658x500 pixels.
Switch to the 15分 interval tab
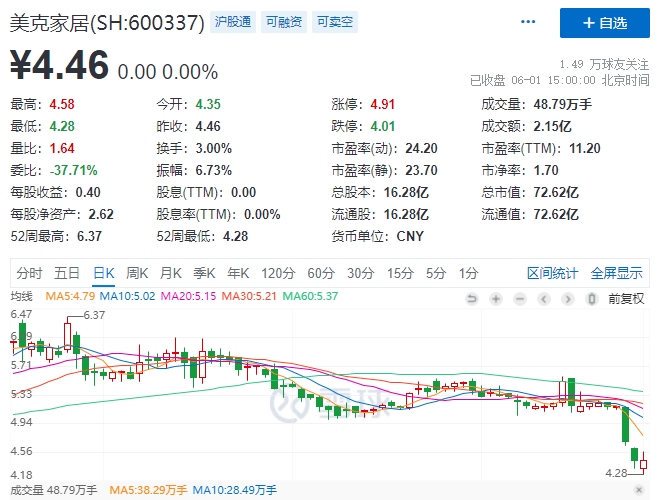(x=400, y=273)
